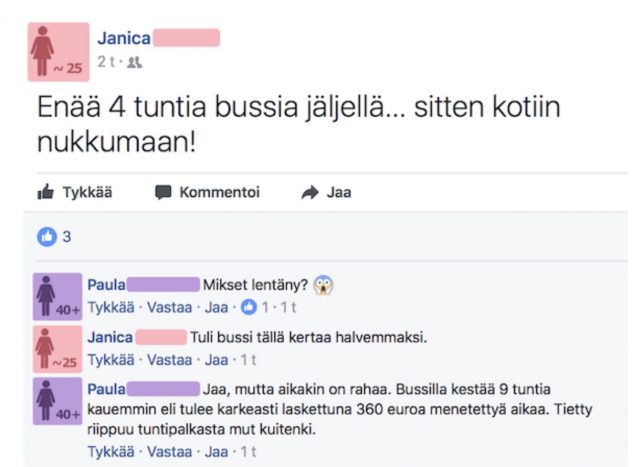Click the shocked face emoji in Paula's comment

click(x=323, y=285)
